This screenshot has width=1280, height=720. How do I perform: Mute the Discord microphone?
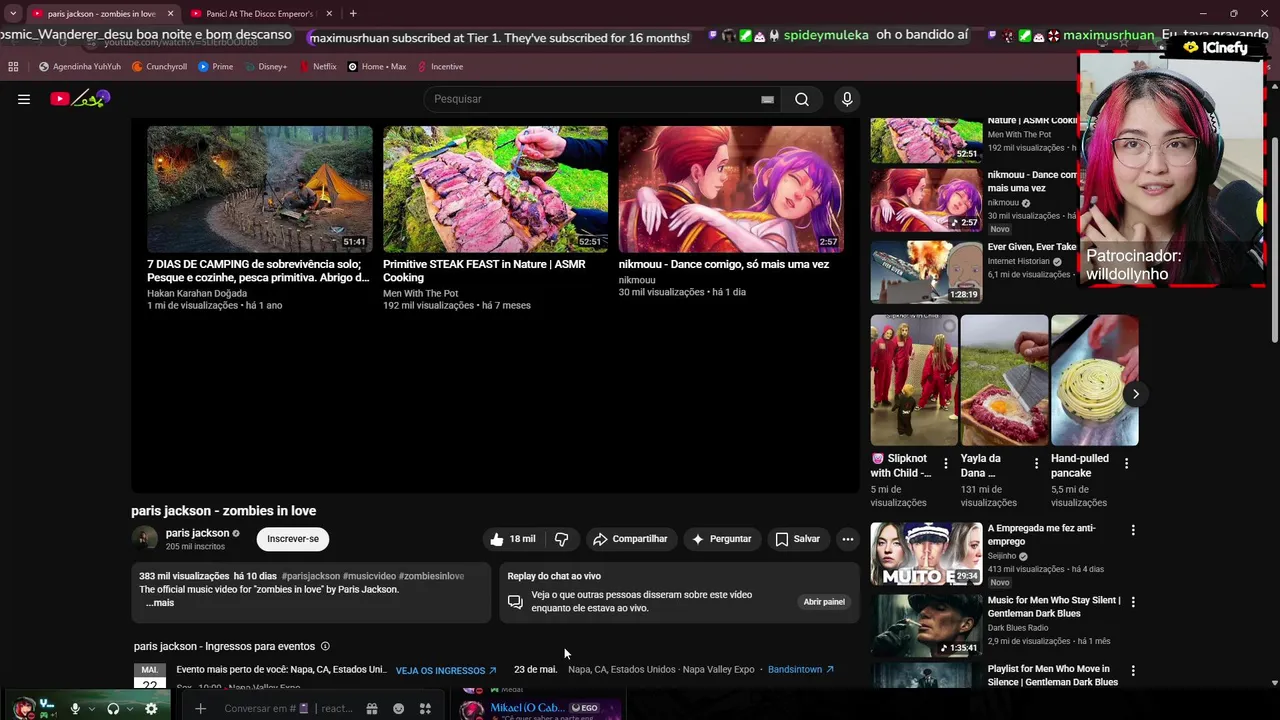pos(75,709)
